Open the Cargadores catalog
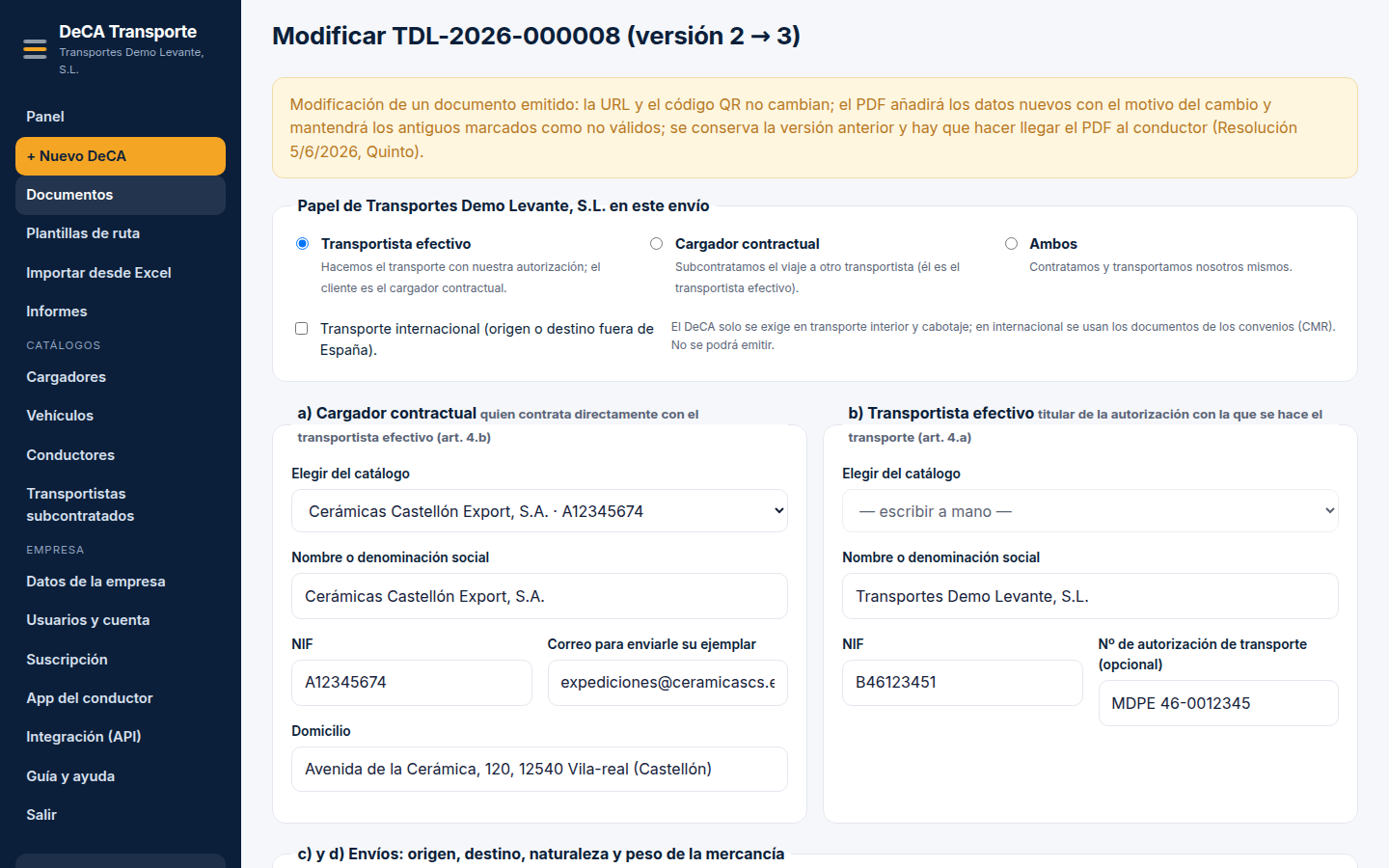Screen dimensions: 1389x868 pos(121,377)
